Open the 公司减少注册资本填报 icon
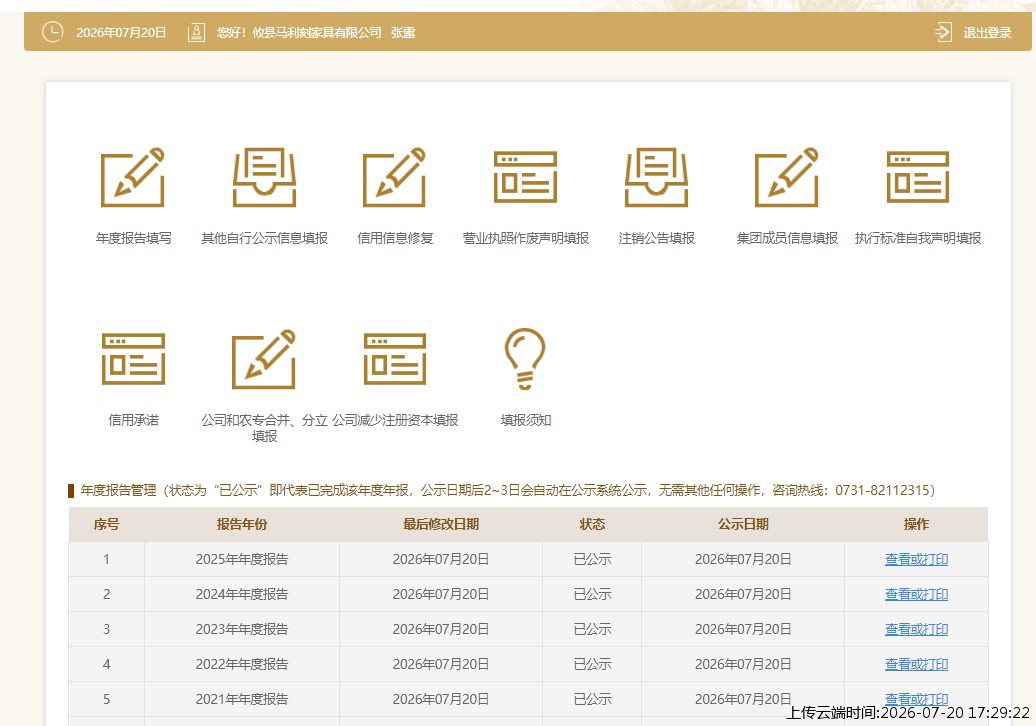Viewport: 1036px width, 726px height. [x=394, y=359]
